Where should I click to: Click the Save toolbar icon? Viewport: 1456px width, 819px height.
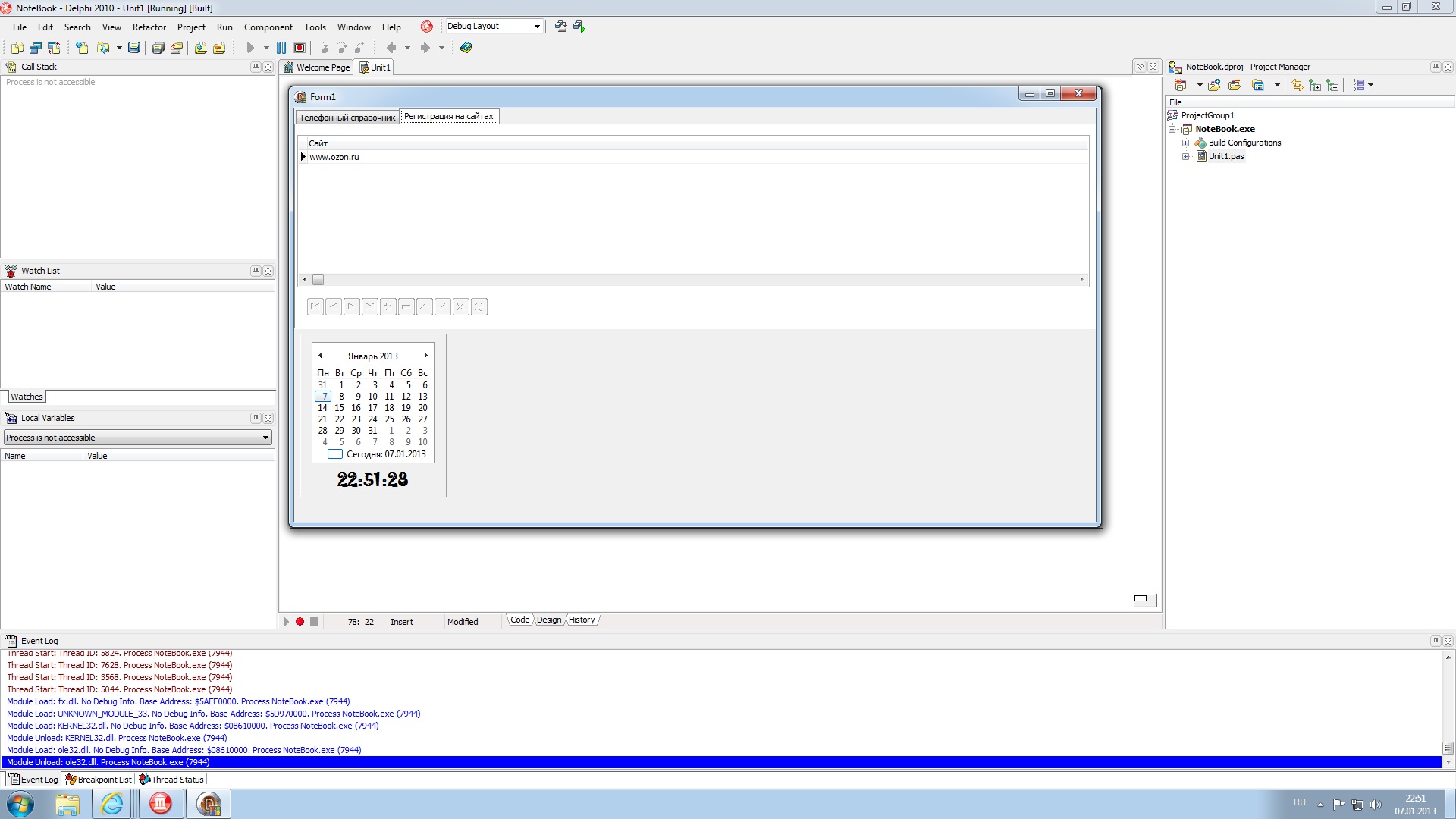[134, 48]
